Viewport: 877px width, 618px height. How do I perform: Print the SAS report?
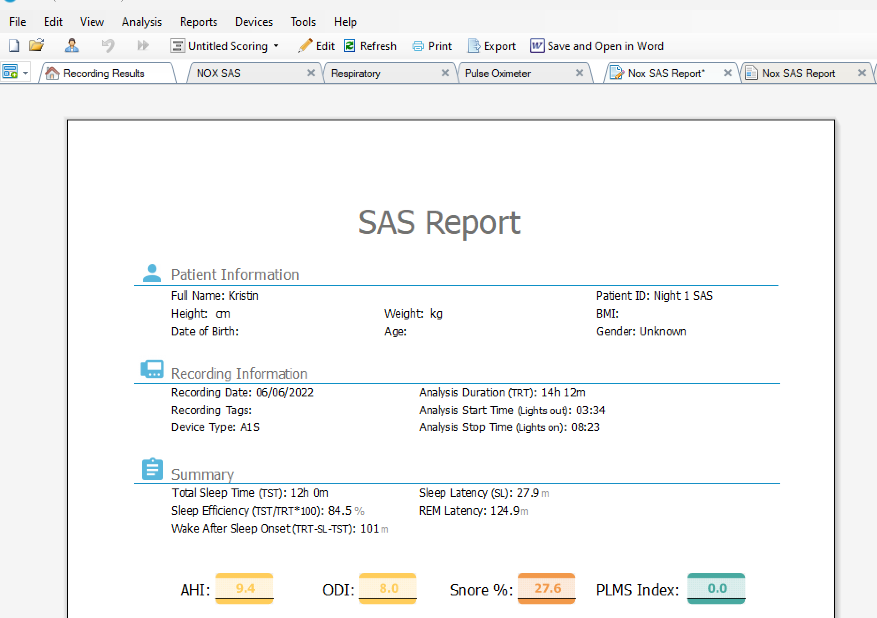432,46
